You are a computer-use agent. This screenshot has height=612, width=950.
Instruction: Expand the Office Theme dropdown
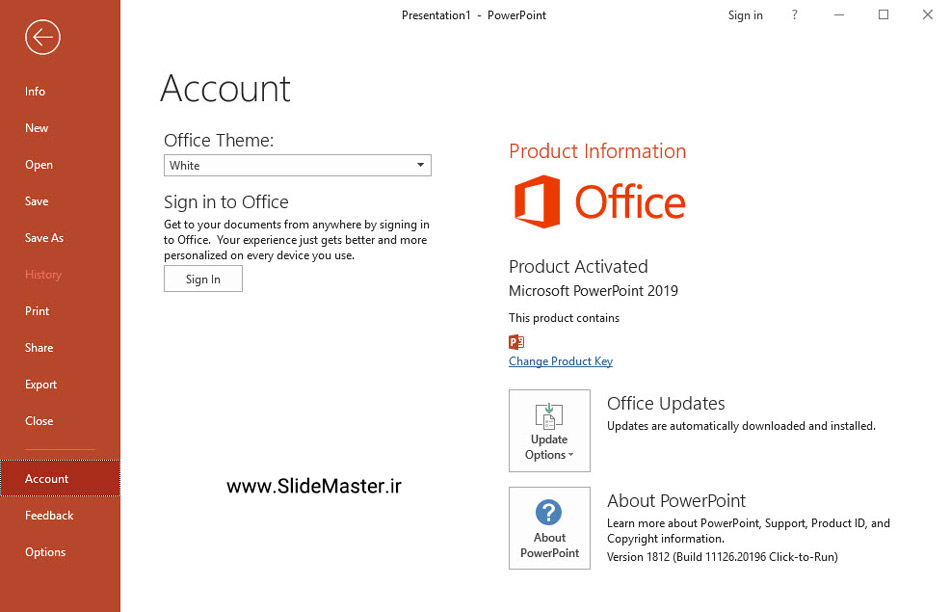[297, 165]
